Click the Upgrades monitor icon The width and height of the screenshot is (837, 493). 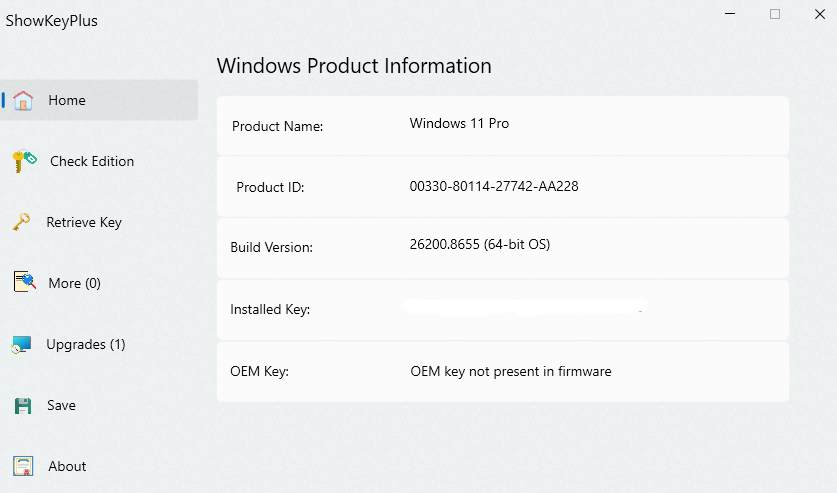pos(21,345)
